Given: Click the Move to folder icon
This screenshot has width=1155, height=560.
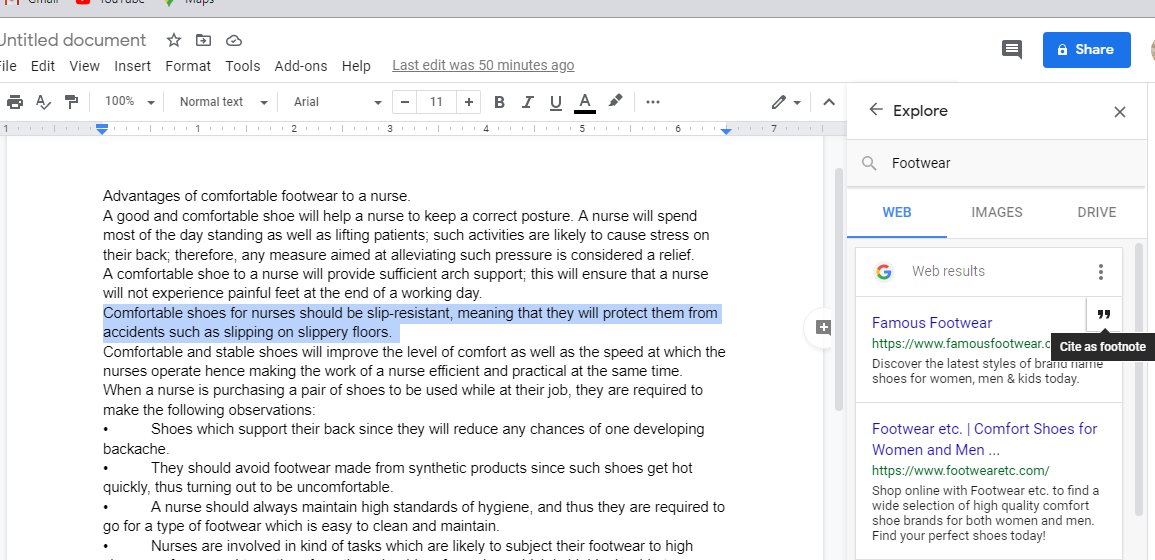Looking at the screenshot, I should pos(203,41).
